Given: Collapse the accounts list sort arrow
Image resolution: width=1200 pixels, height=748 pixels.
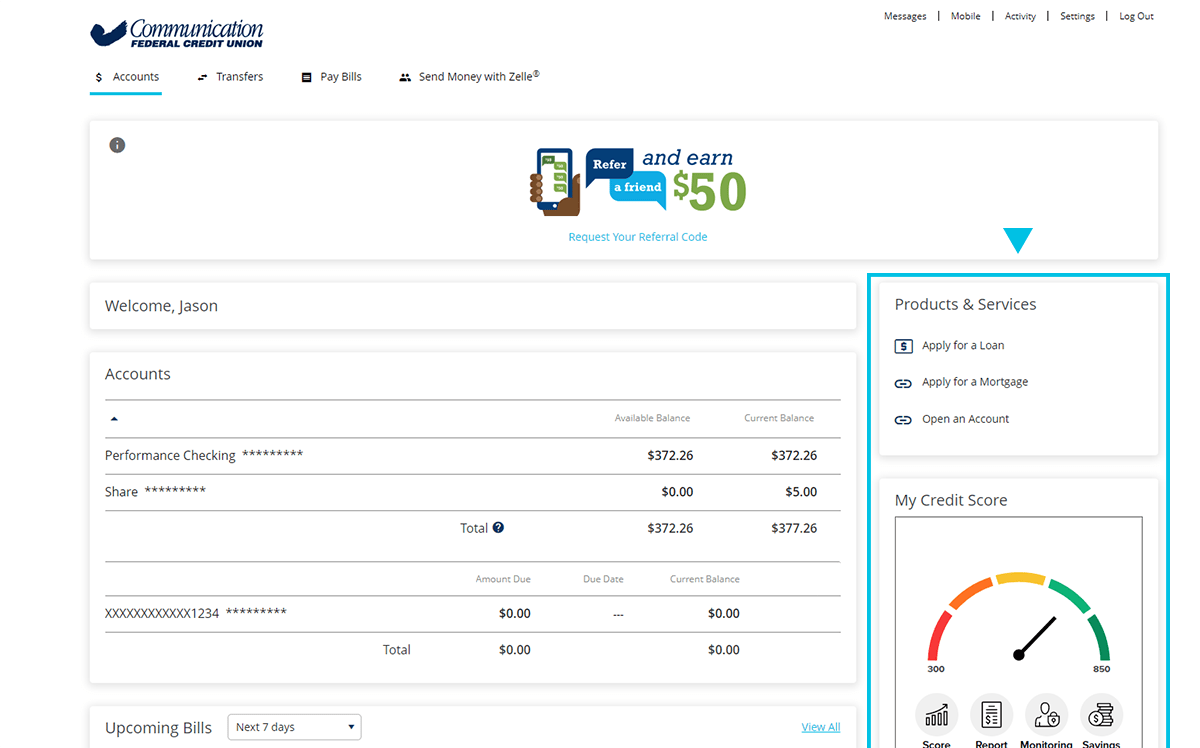Looking at the screenshot, I should coord(113,418).
